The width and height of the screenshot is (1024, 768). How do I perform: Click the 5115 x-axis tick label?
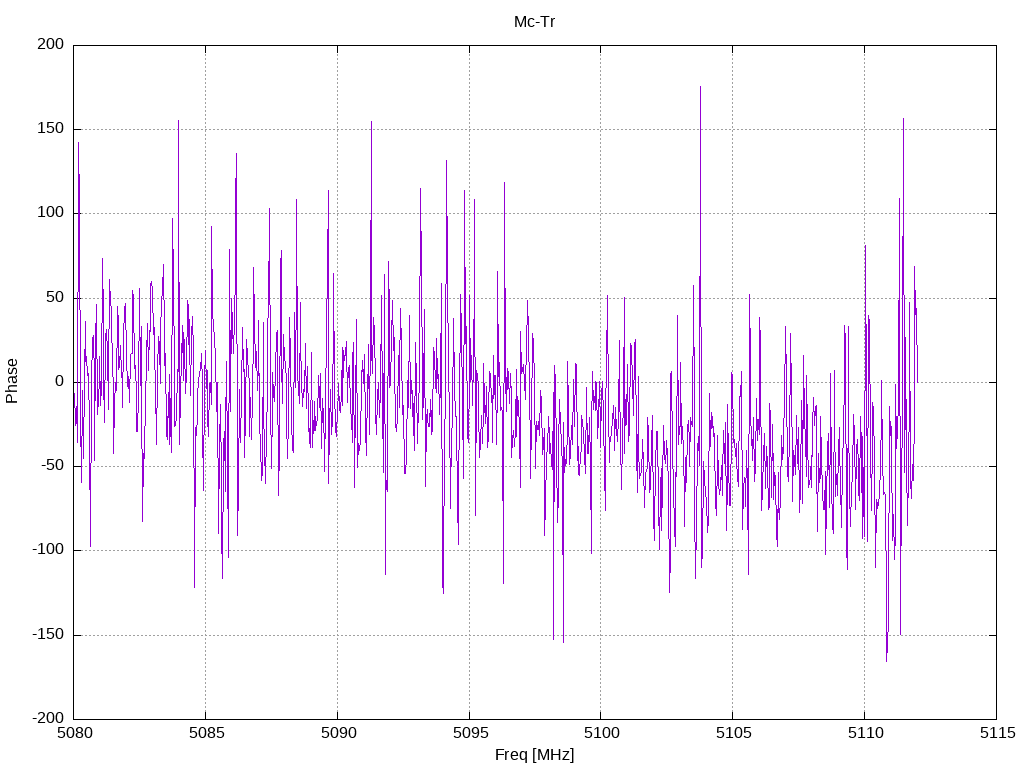coord(997,733)
